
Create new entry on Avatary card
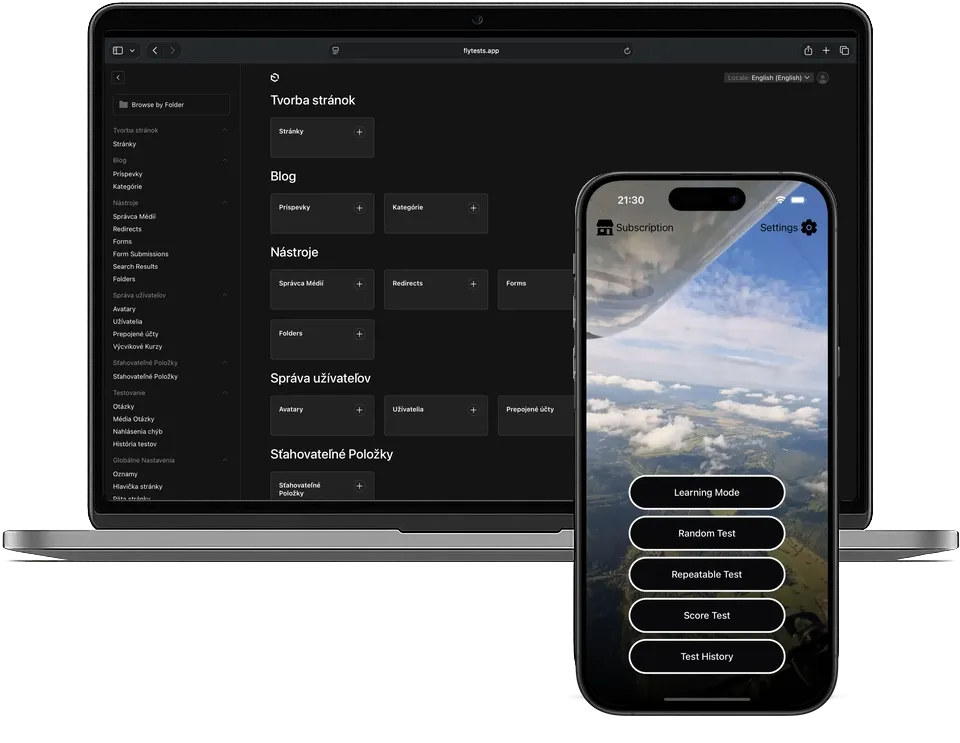[x=359, y=410]
